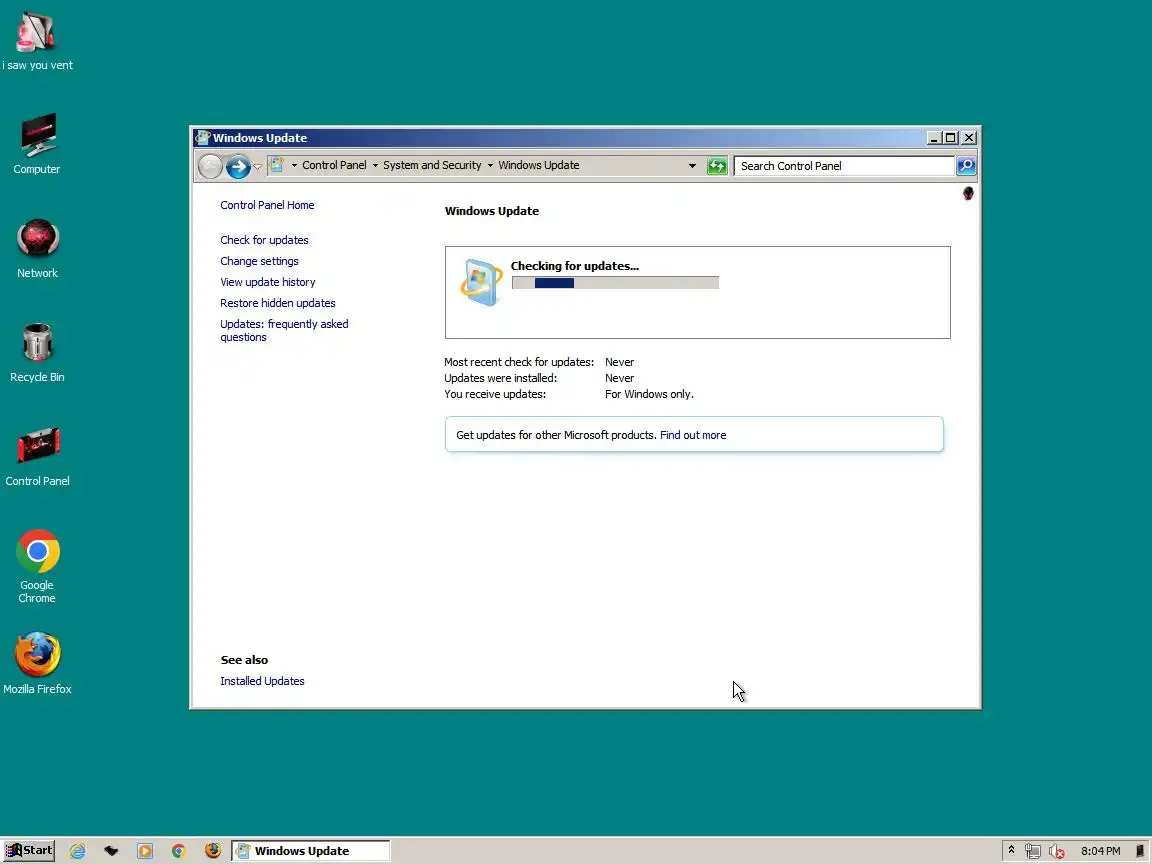Image resolution: width=1152 pixels, height=864 pixels.
Task: Expand the dropdown arrow before Control Panel
Action: click(x=294, y=165)
